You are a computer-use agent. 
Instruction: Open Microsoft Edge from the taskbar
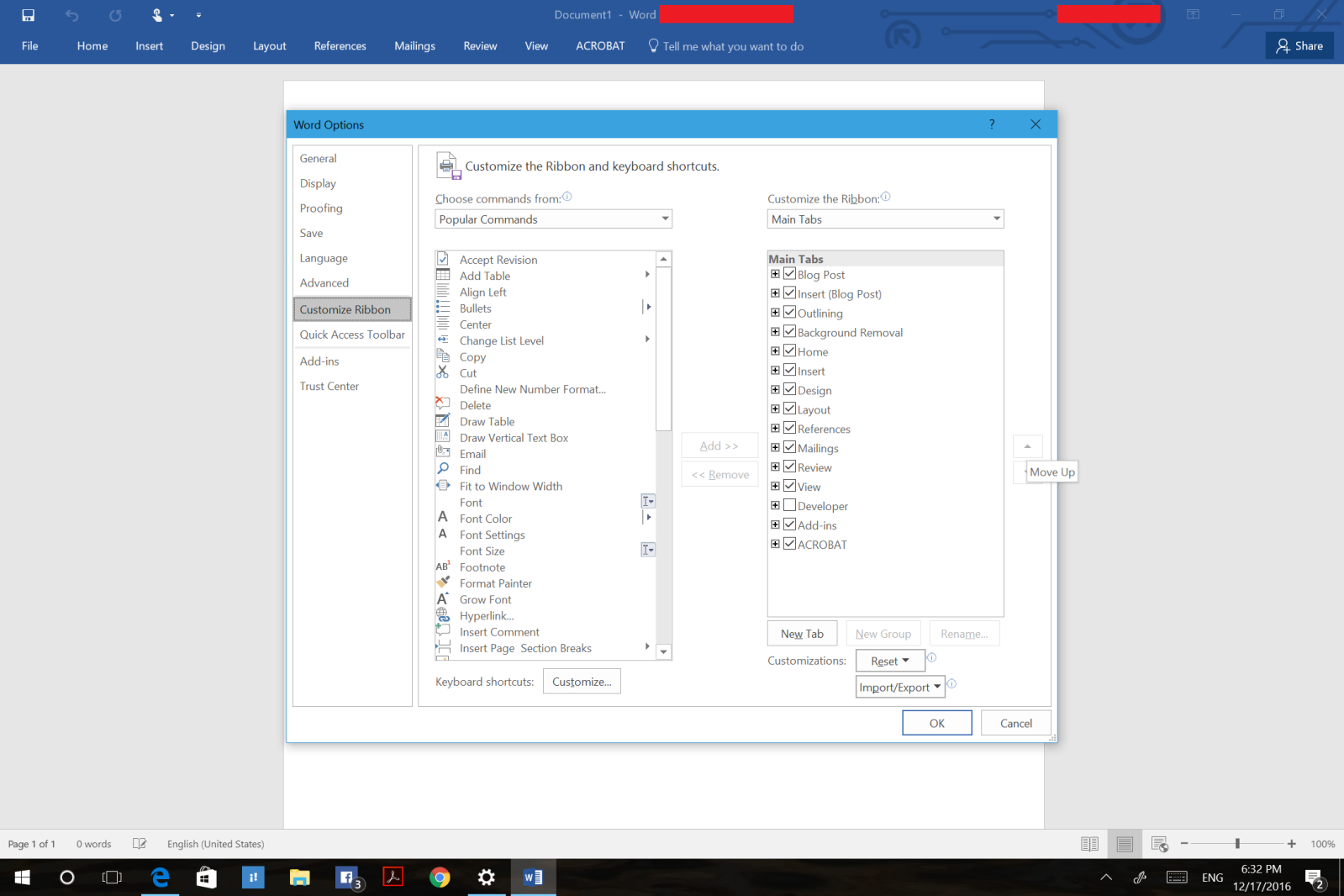coord(160,878)
